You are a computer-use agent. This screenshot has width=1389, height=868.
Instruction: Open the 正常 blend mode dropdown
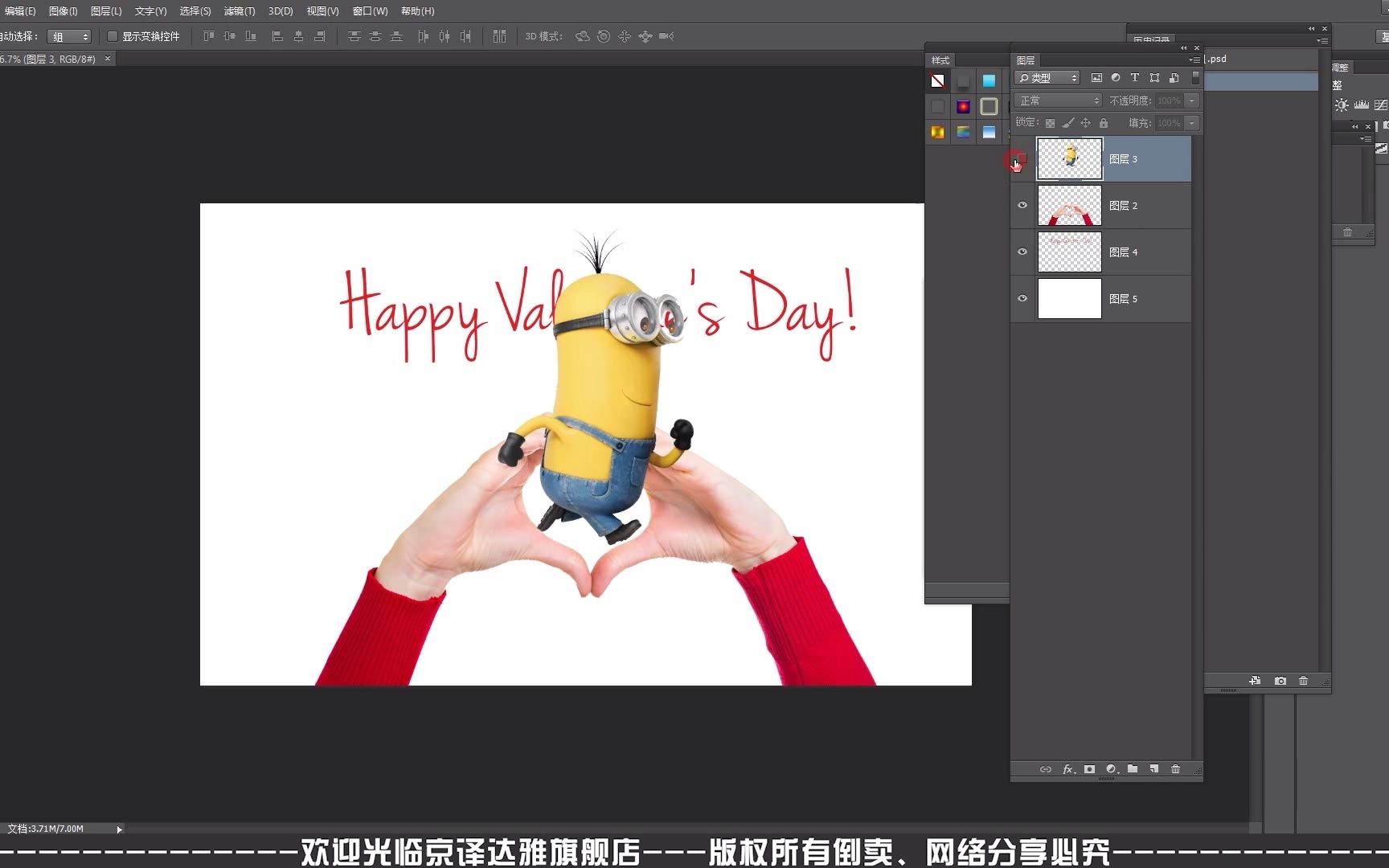(1058, 100)
